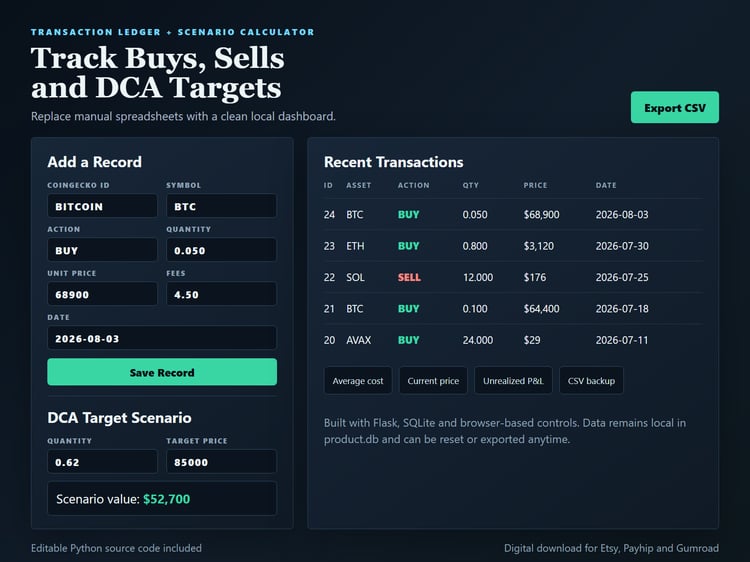Choose the Unrealized P&L chip
Viewport: 750px width, 562px height.
[513, 381]
